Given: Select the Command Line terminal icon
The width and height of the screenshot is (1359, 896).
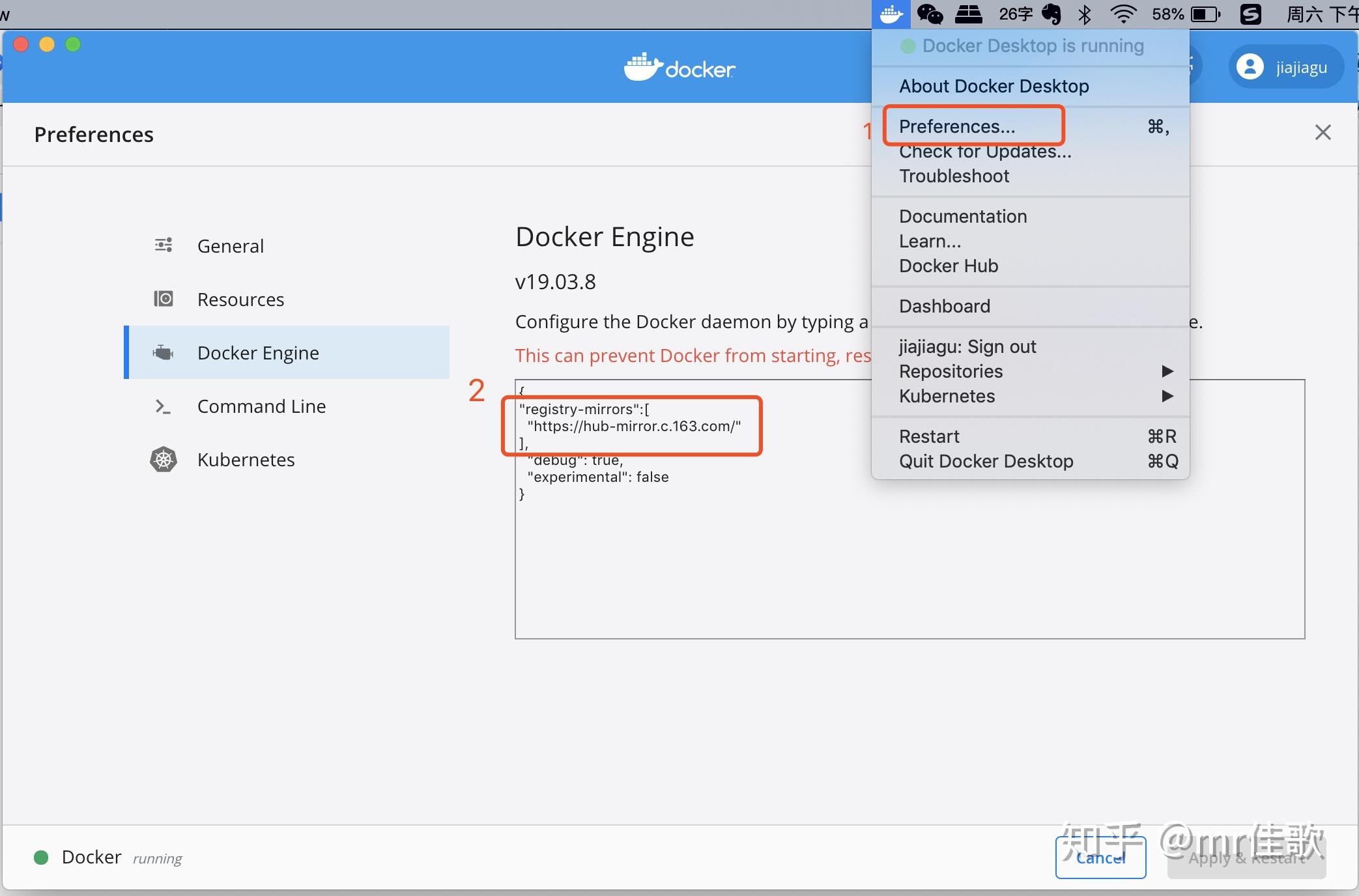Looking at the screenshot, I should [163, 406].
